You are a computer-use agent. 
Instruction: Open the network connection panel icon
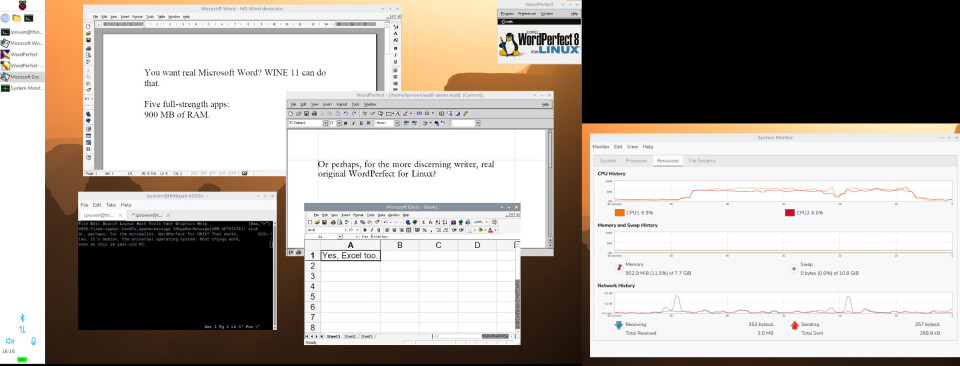(23, 329)
